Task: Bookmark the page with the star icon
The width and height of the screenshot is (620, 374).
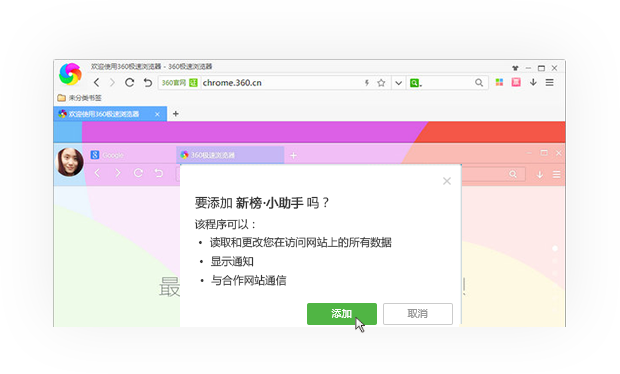Action: coord(381,83)
